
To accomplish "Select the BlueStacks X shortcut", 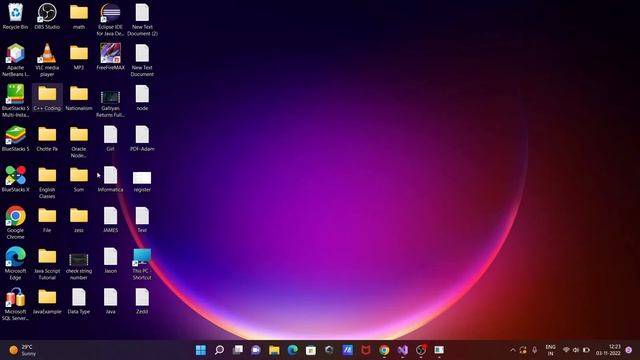I will pyautogui.click(x=16, y=179).
